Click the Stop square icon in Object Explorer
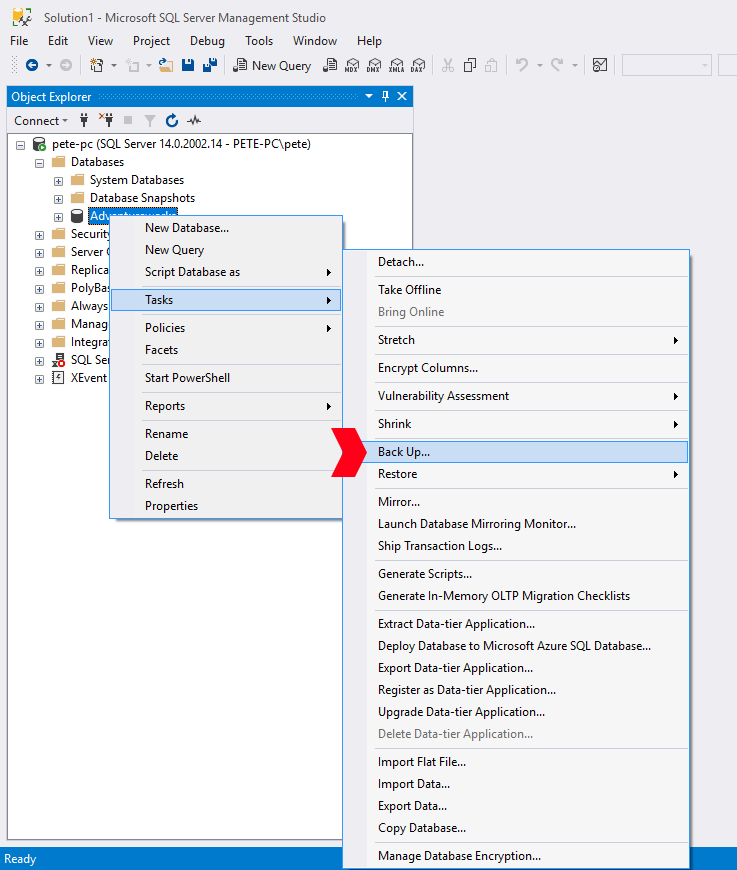This screenshot has height=870, width=737. click(128, 120)
